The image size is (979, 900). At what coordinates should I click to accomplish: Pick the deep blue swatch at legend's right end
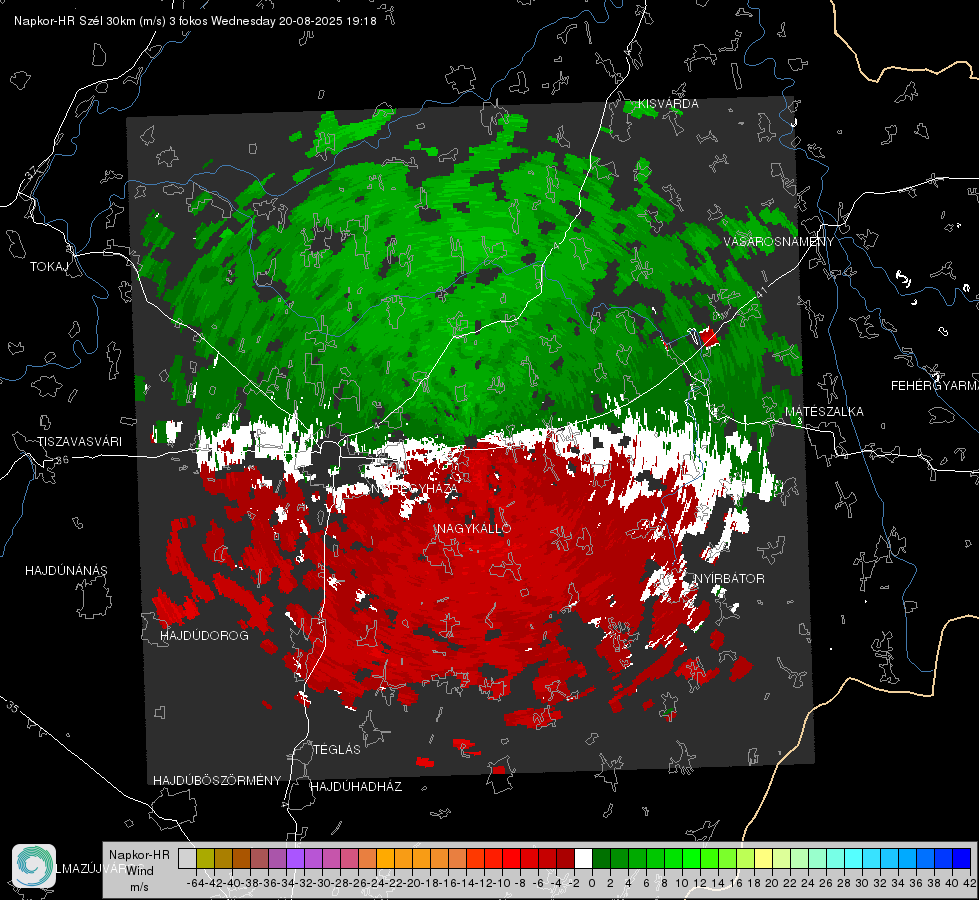point(962,858)
